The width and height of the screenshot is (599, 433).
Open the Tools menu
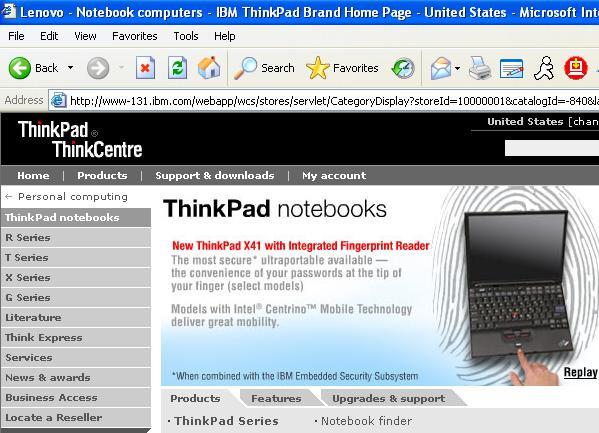[186, 36]
